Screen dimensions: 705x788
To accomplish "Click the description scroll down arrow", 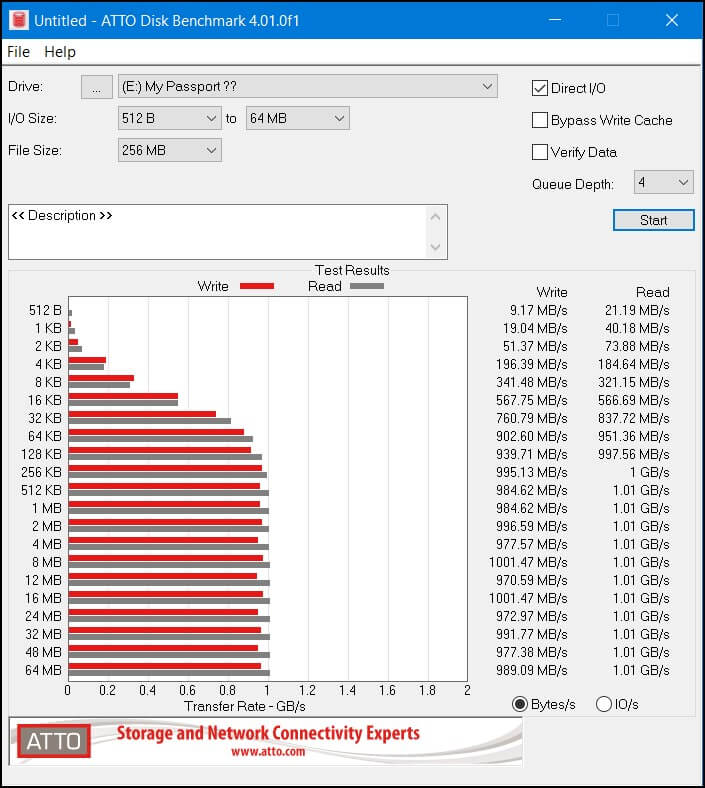I will [x=436, y=247].
